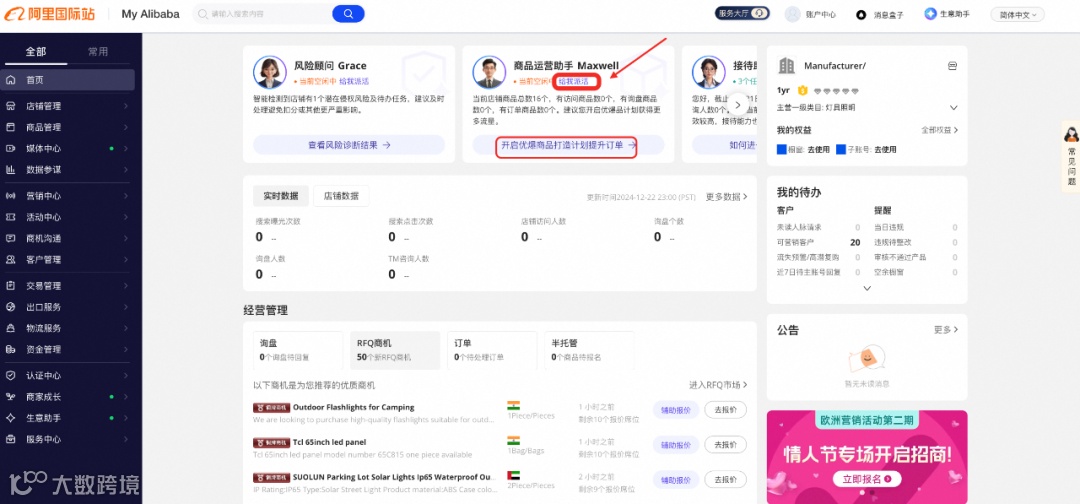Click 立即报名 on the promo banner
The image size is (1080, 504).
866,479
